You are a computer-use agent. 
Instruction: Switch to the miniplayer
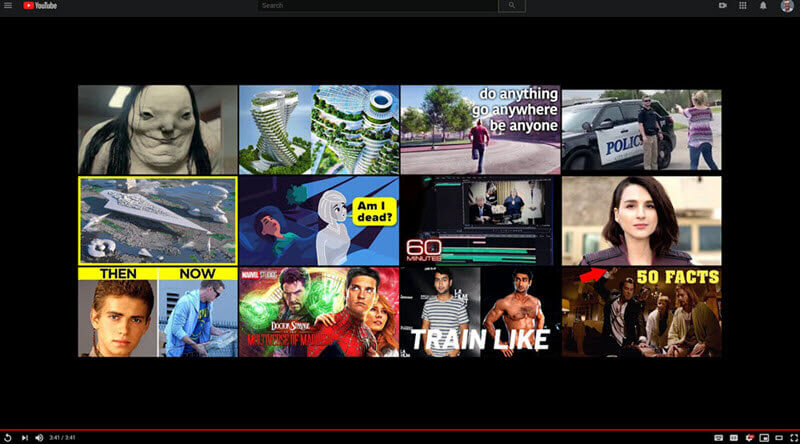[x=764, y=438]
